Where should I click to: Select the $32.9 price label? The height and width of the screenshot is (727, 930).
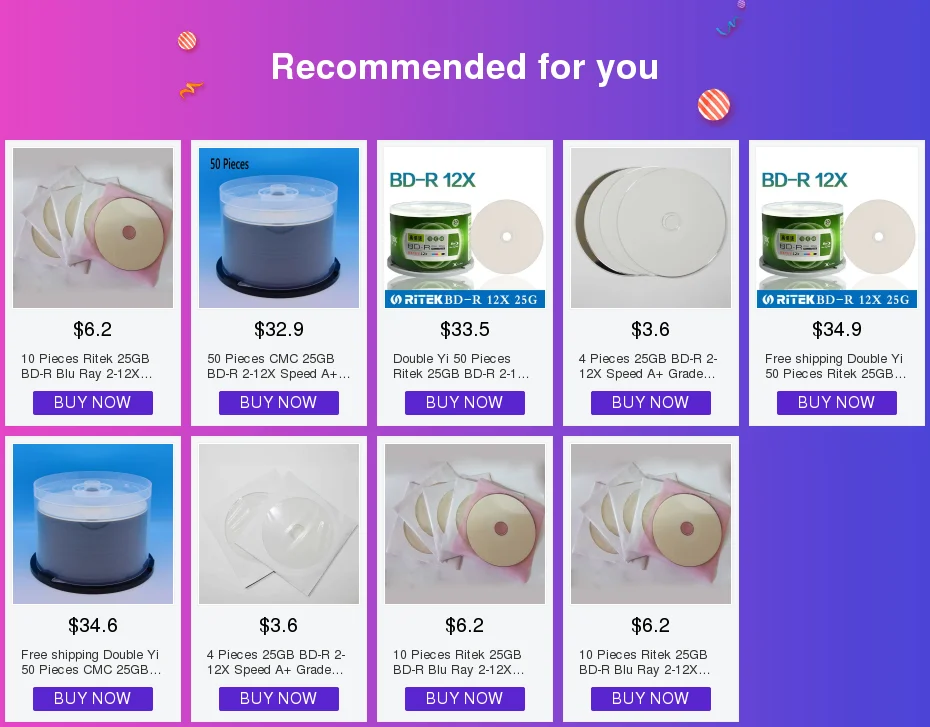click(x=279, y=329)
